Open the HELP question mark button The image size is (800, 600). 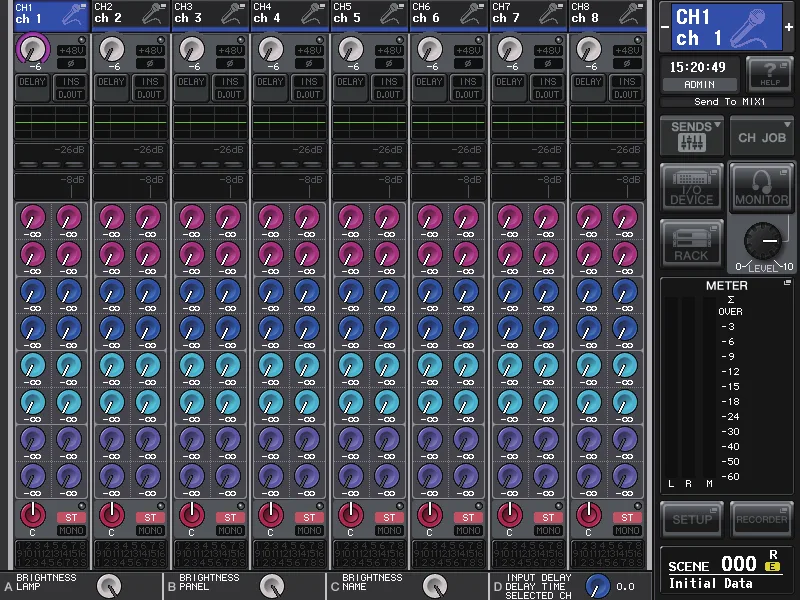point(769,74)
